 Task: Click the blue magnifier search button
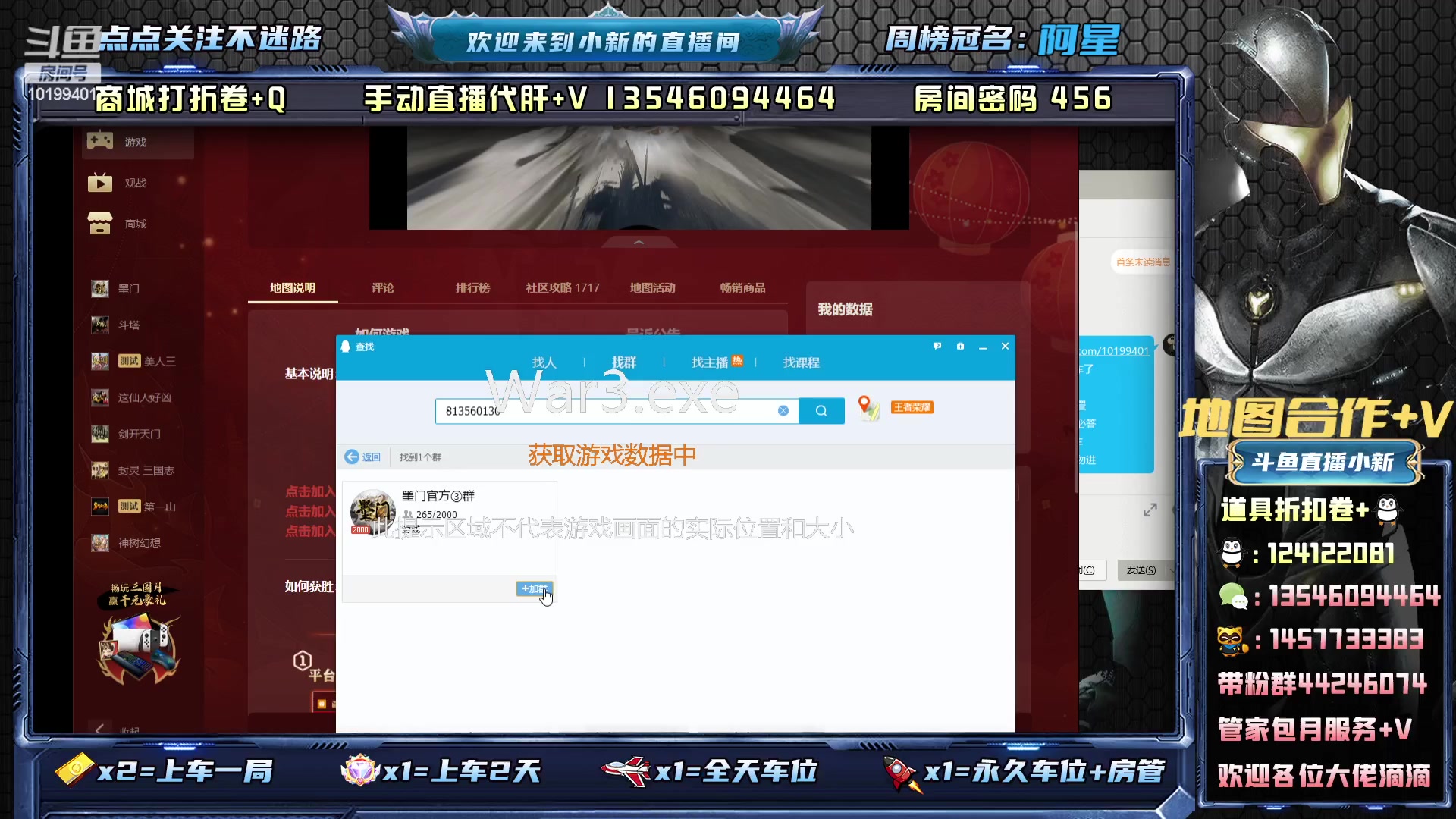point(821,411)
